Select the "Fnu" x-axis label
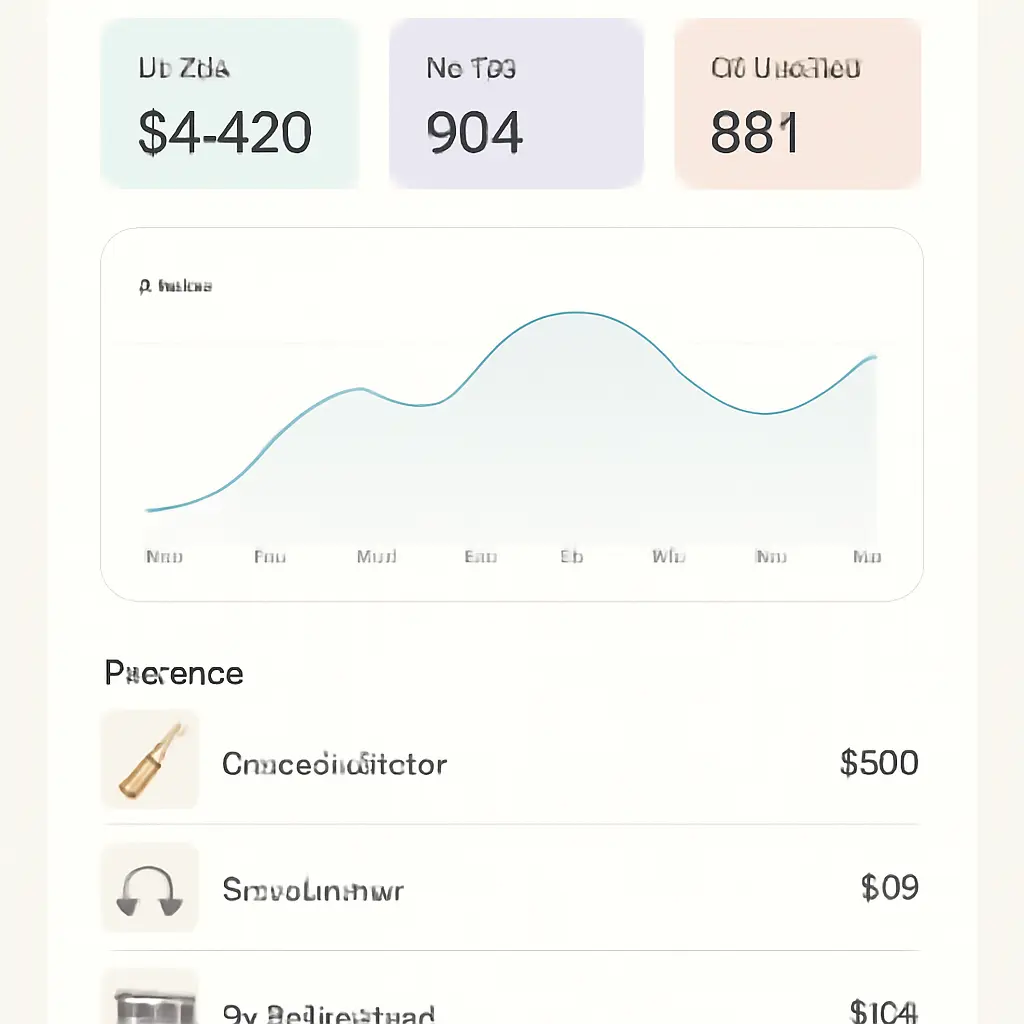This screenshot has height=1024, width=1024. 269,557
